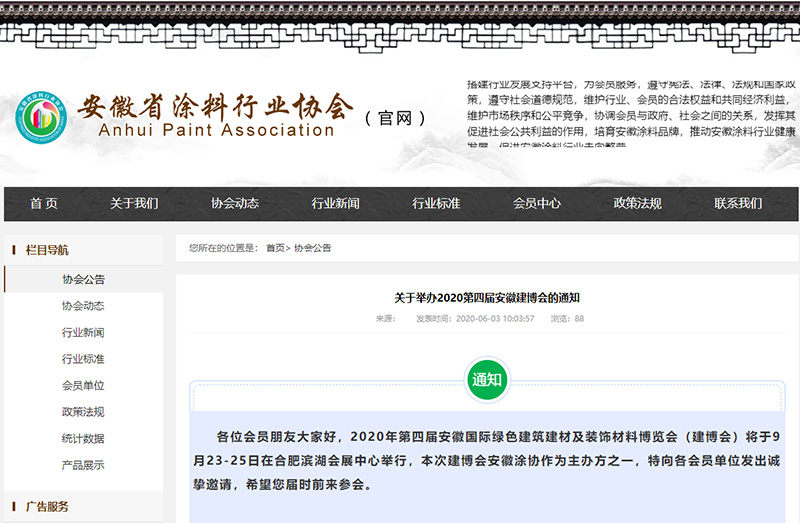Click the green 通知 badge
This screenshot has width=800, height=523.
pyautogui.click(x=487, y=380)
